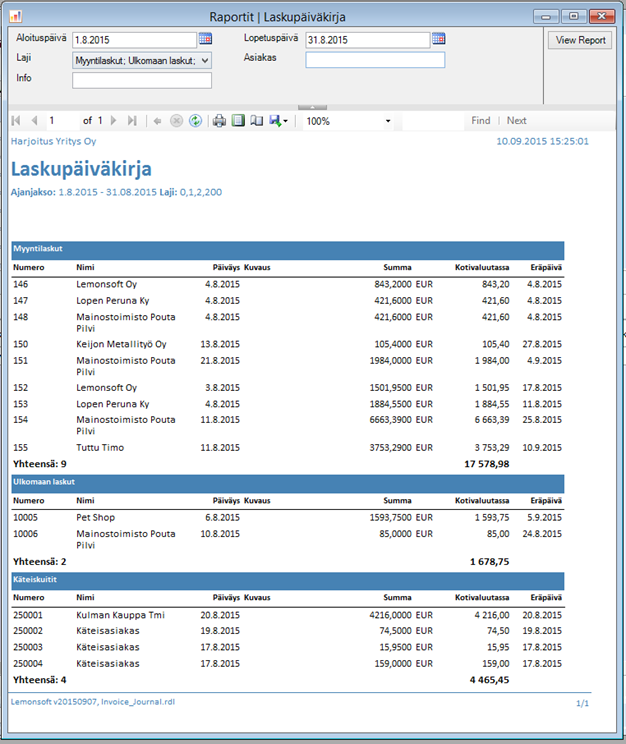The height and width of the screenshot is (744, 626).
Task: Expand the Laji selection dropdown
Action: click(205, 61)
